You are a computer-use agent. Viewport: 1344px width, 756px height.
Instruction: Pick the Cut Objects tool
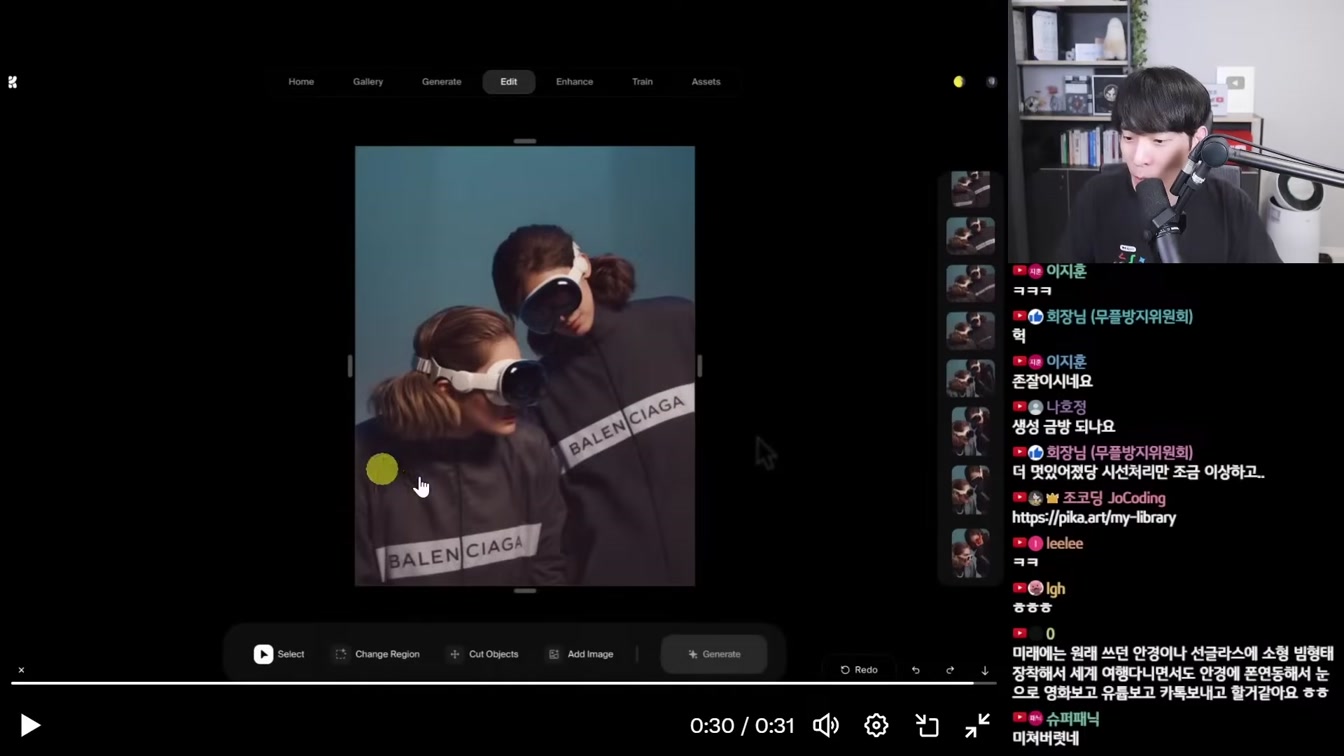(x=484, y=654)
